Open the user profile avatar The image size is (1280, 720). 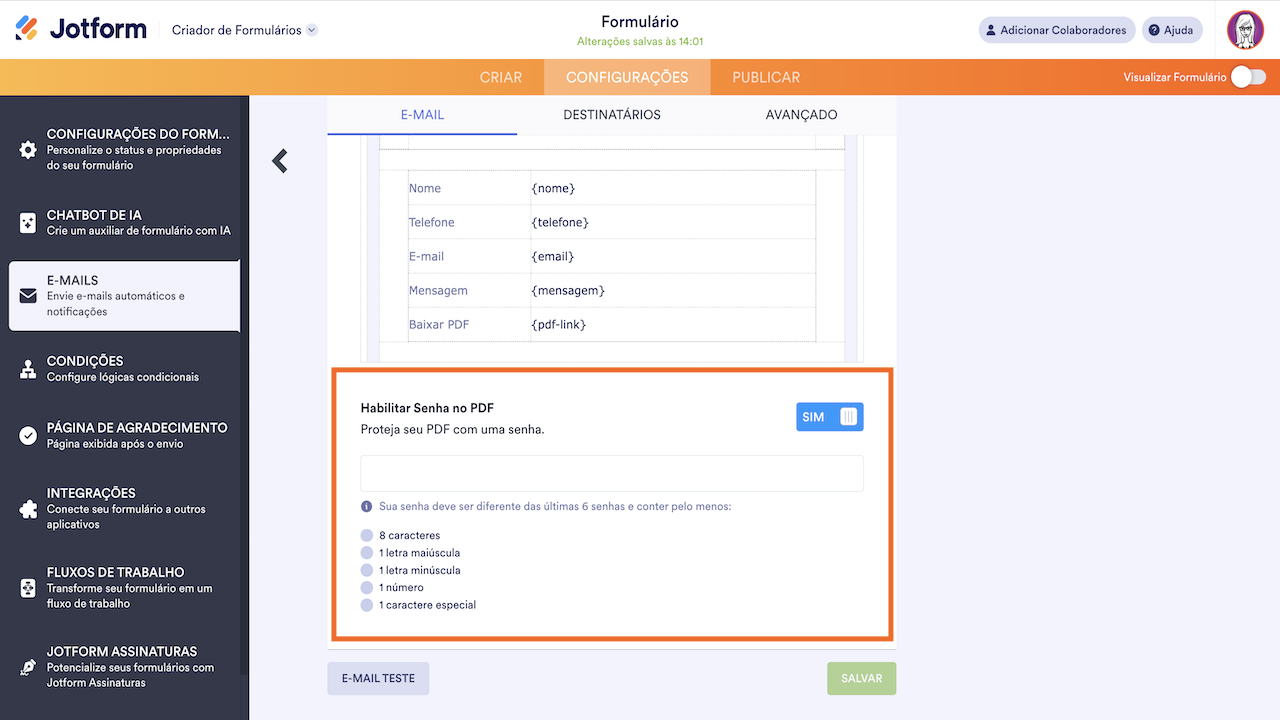click(x=1245, y=30)
